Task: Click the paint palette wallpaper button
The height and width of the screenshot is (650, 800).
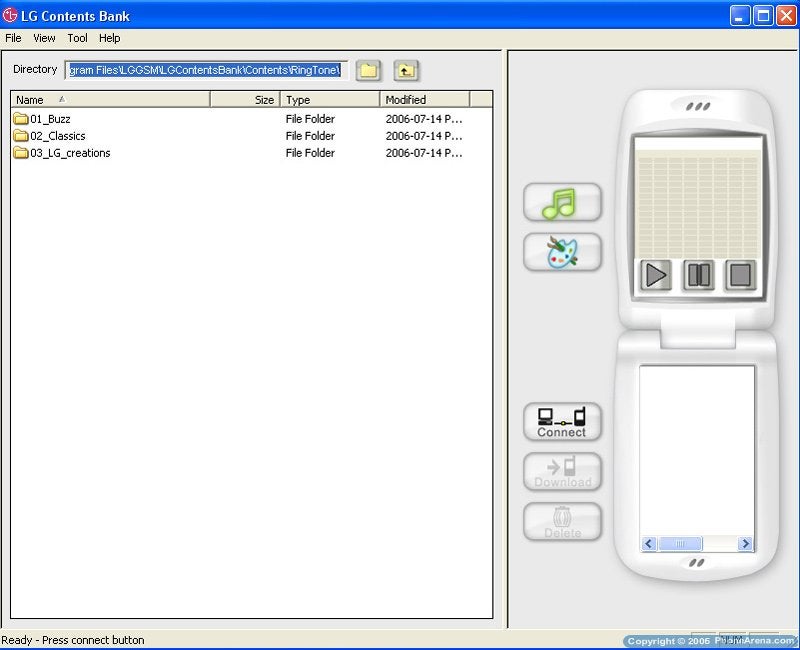Action: coord(562,252)
